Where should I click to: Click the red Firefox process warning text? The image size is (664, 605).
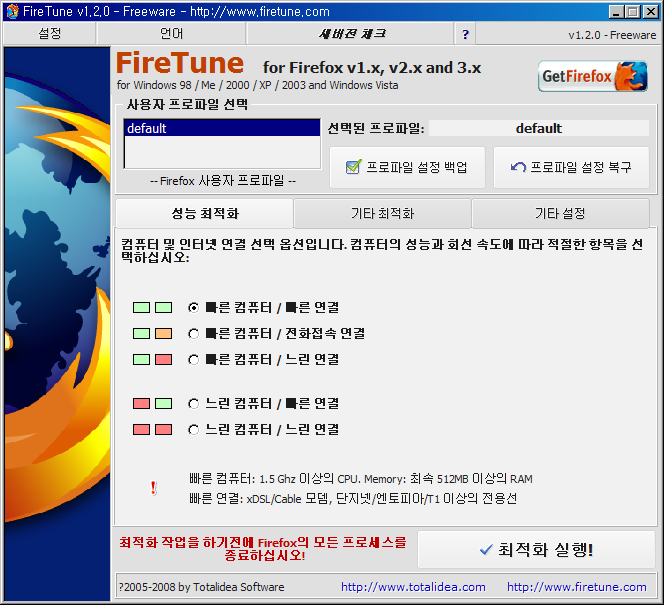(263, 549)
